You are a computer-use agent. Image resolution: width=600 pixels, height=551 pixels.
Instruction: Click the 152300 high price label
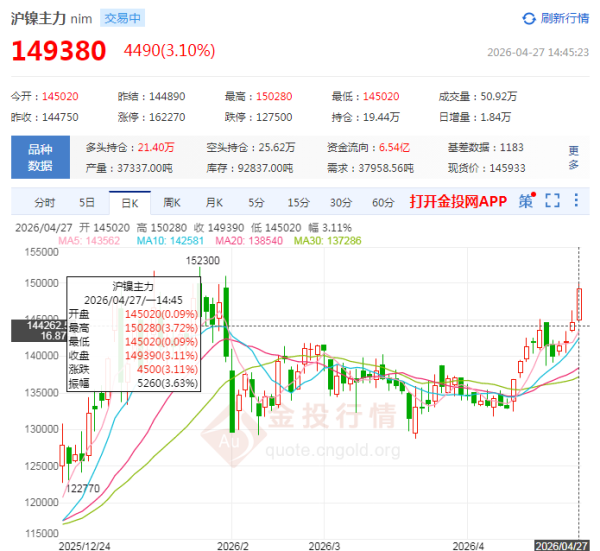point(203,261)
